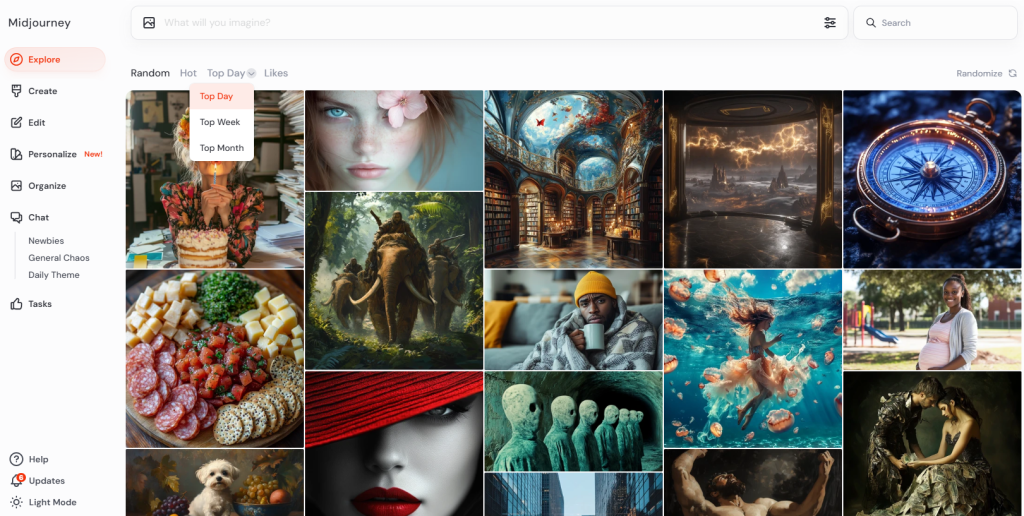This screenshot has height=516, width=1024.
Task: Open prompt settings sliders icon
Action: click(x=829, y=23)
